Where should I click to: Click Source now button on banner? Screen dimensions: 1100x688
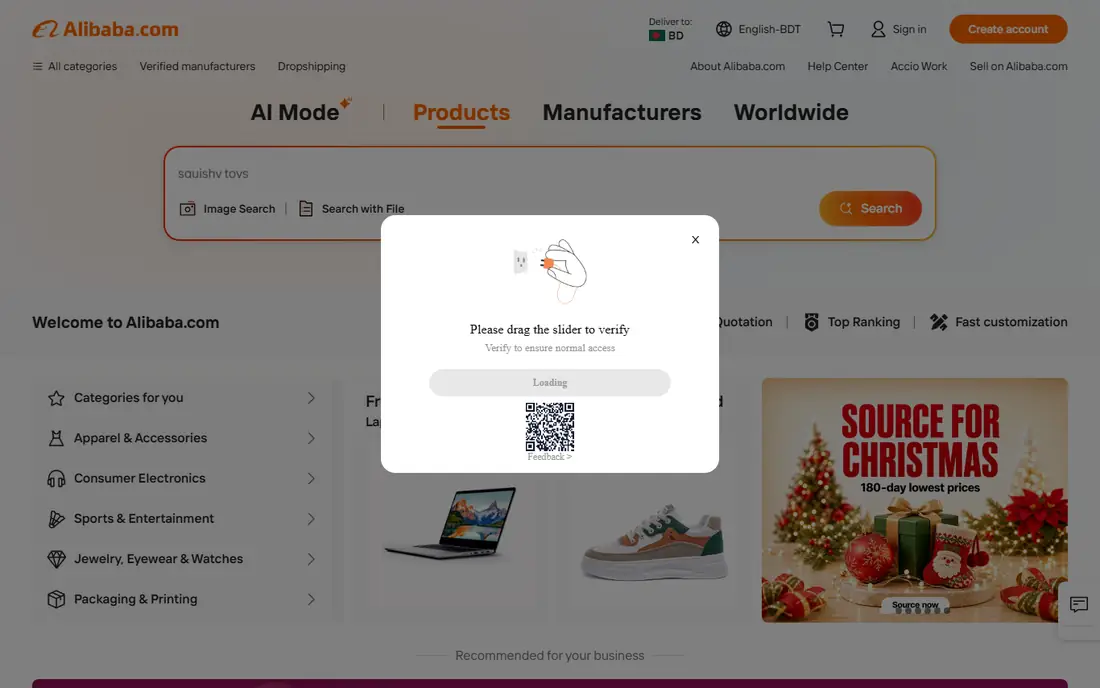(915, 605)
